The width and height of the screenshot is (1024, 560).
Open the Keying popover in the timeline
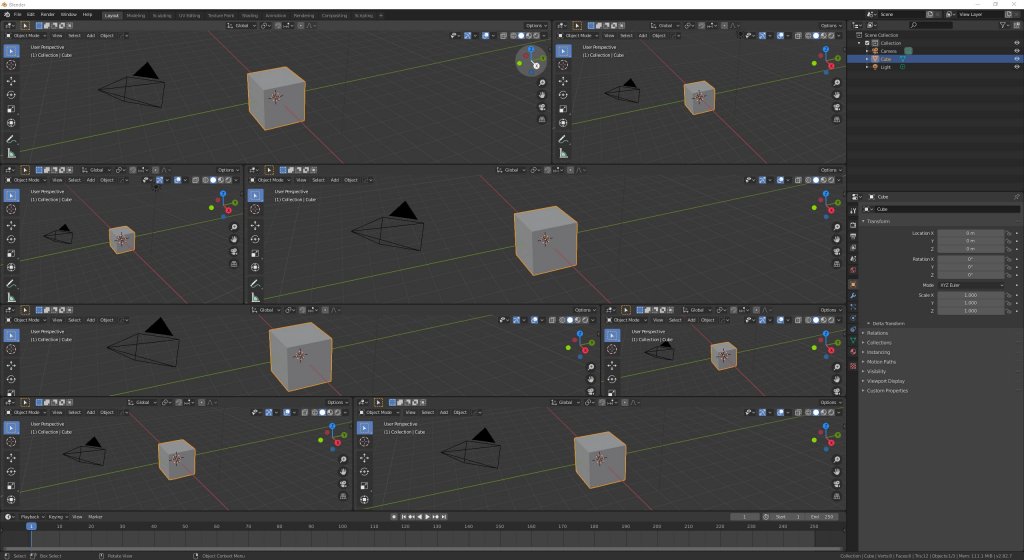point(58,517)
